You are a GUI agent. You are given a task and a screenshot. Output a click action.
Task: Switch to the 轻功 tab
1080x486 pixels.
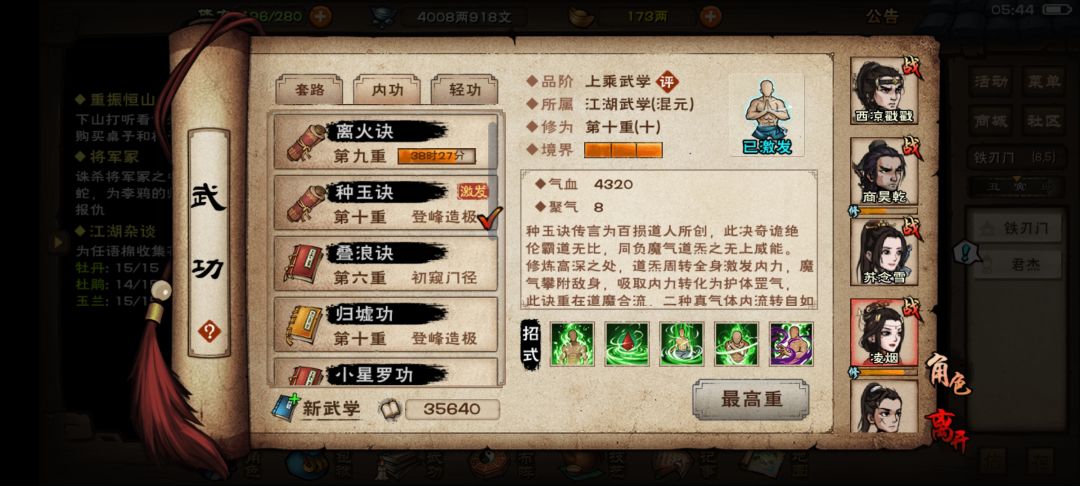point(465,89)
